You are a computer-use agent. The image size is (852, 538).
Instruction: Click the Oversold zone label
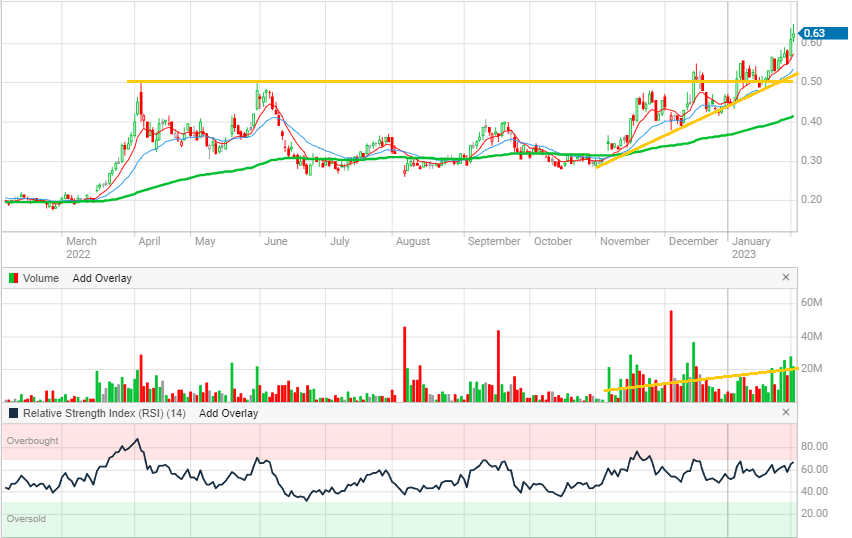point(26,519)
